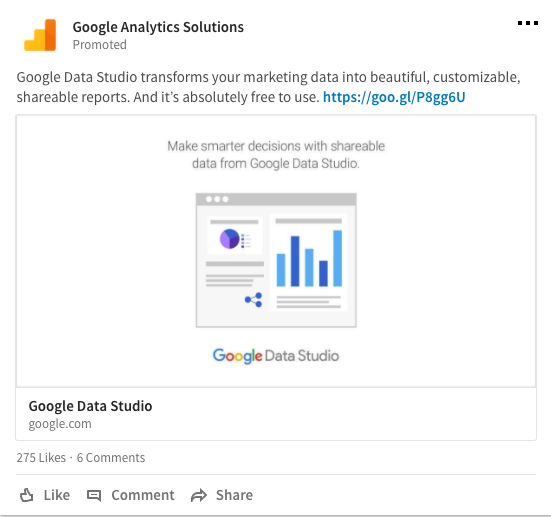Click the Share button label
The height and width of the screenshot is (517, 551).
pos(234,495)
